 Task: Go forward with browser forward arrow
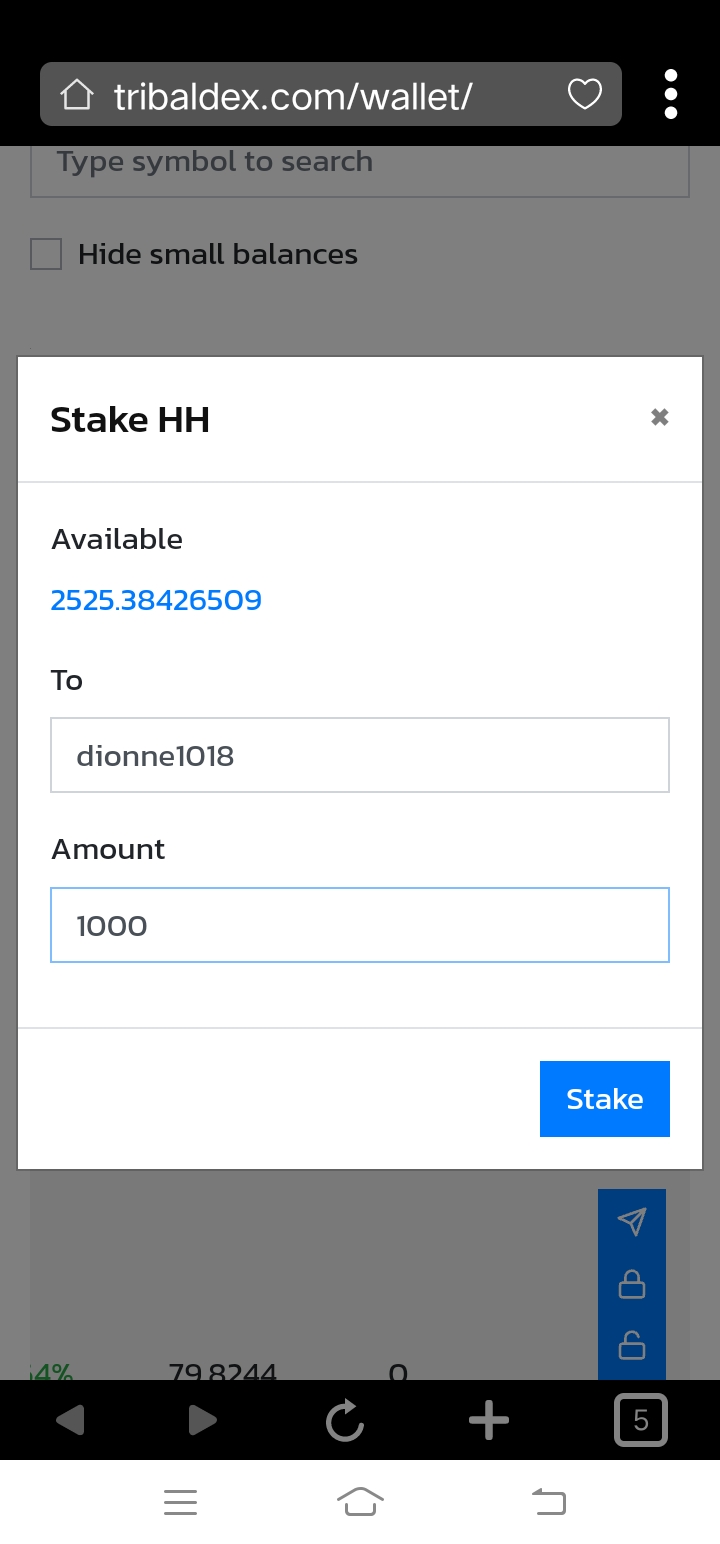coord(202,1420)
